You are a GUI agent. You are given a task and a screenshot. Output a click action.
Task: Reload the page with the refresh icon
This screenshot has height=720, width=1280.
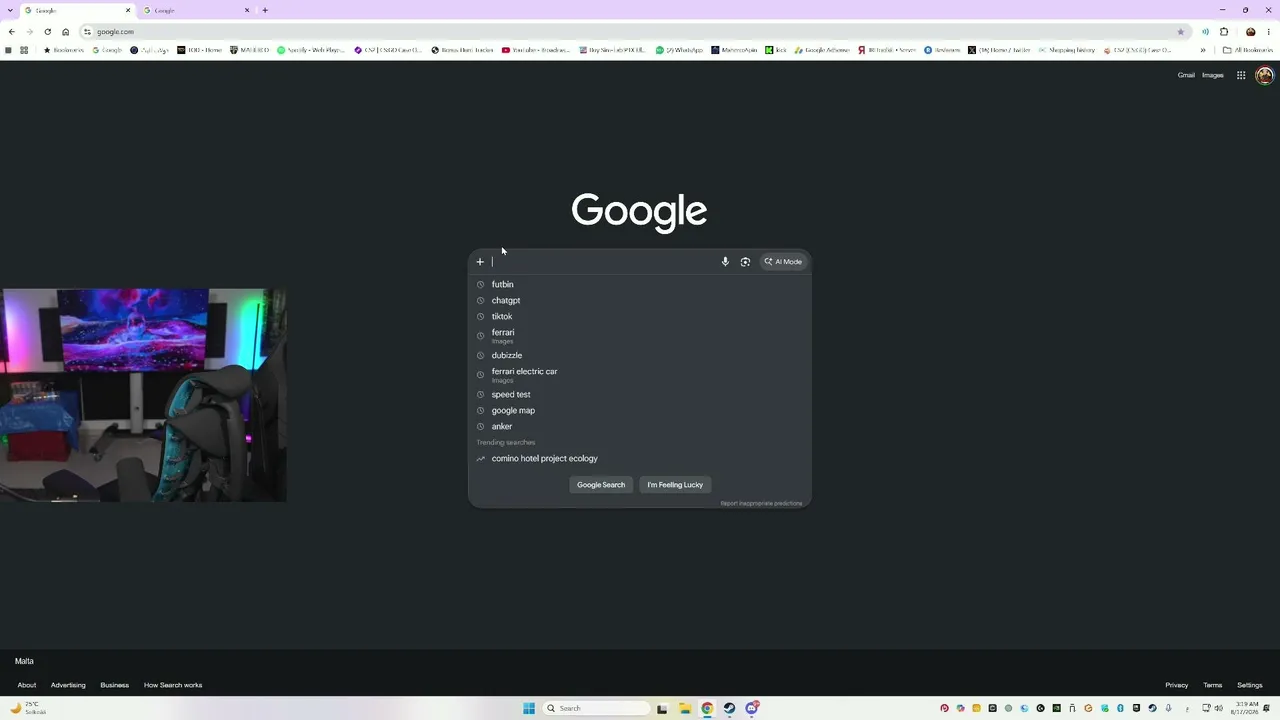47,32
